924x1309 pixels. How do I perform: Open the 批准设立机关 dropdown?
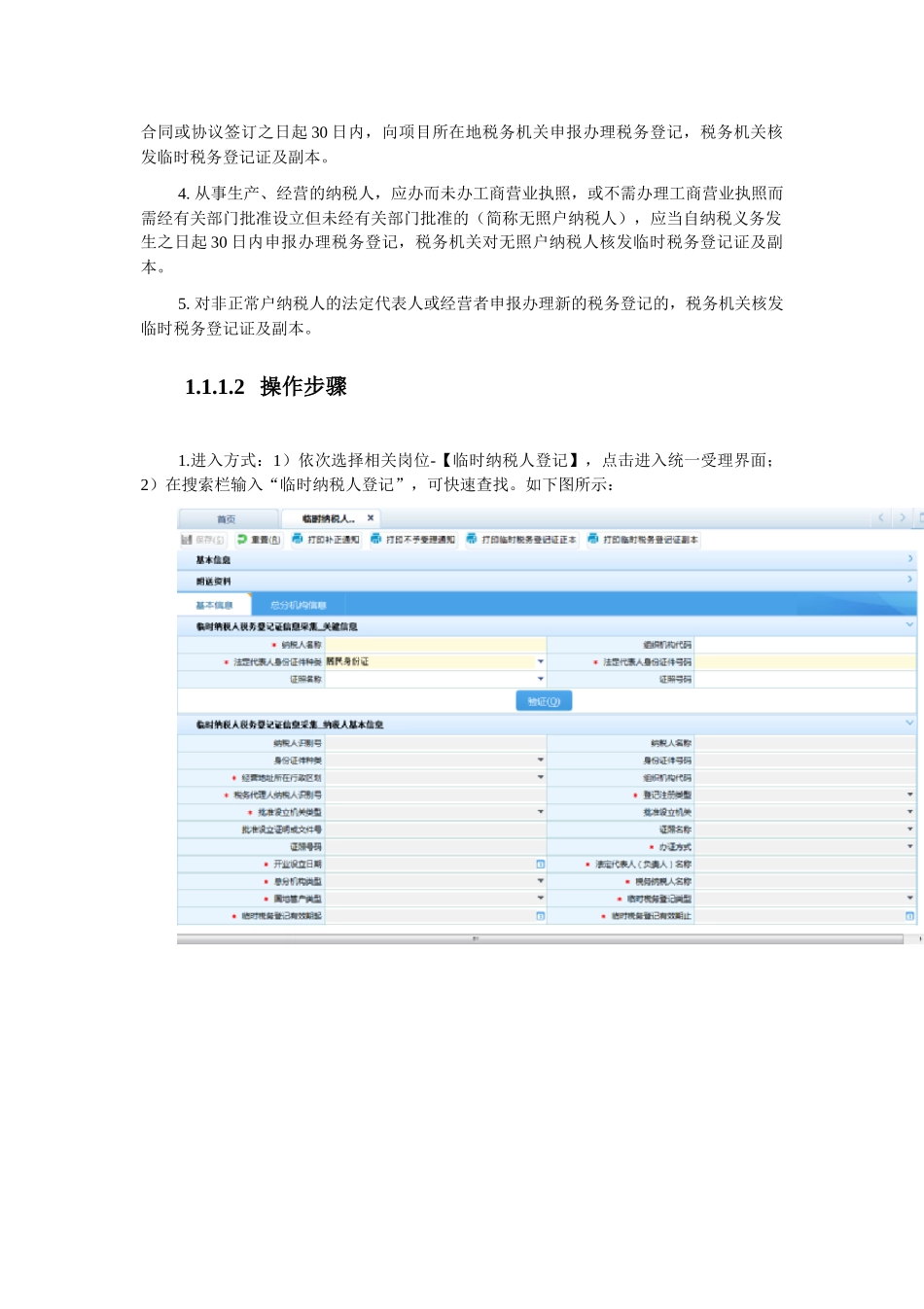tap(910, 812)
